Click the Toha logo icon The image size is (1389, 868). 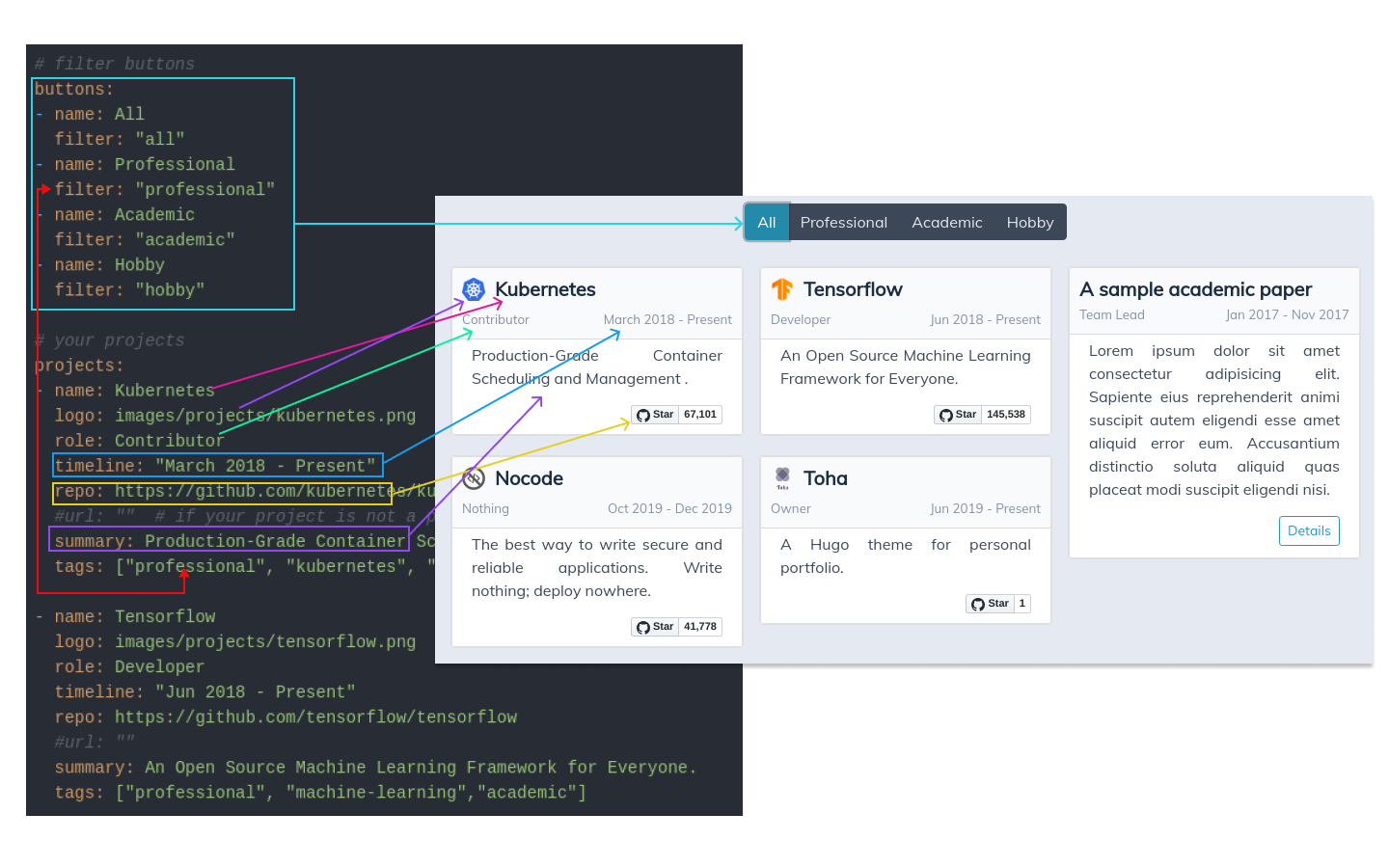782,478
